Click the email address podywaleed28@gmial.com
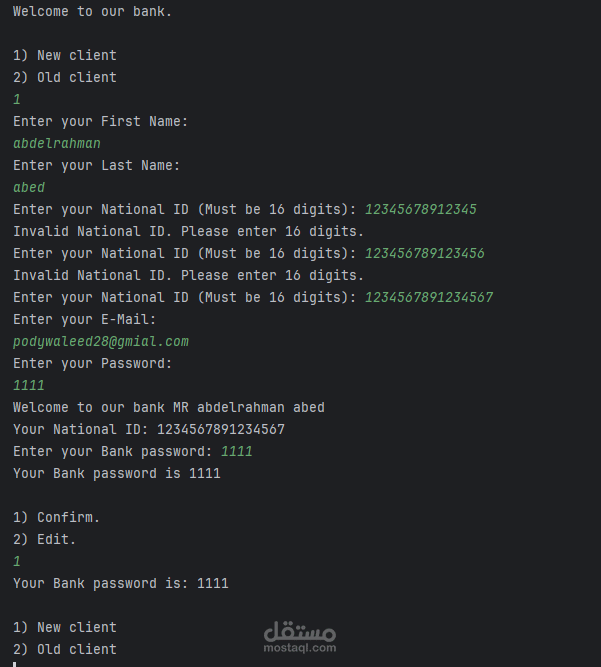 point(101,341)
